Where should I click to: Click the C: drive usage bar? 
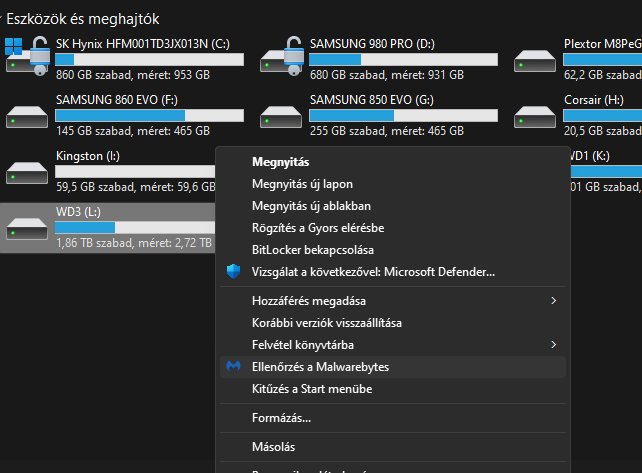tap(149, 59)
